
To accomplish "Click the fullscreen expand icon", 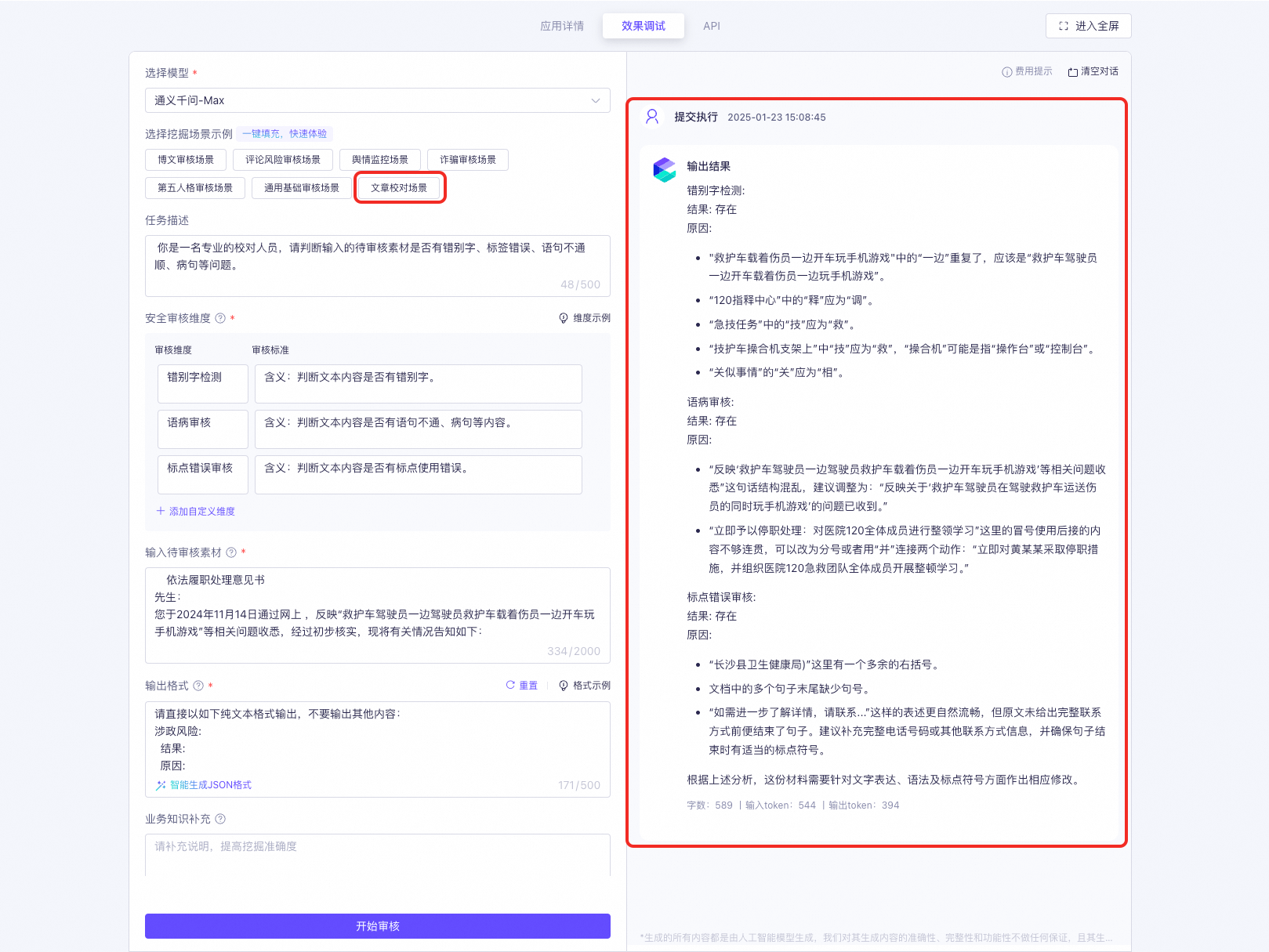I will click(1064, 26).
